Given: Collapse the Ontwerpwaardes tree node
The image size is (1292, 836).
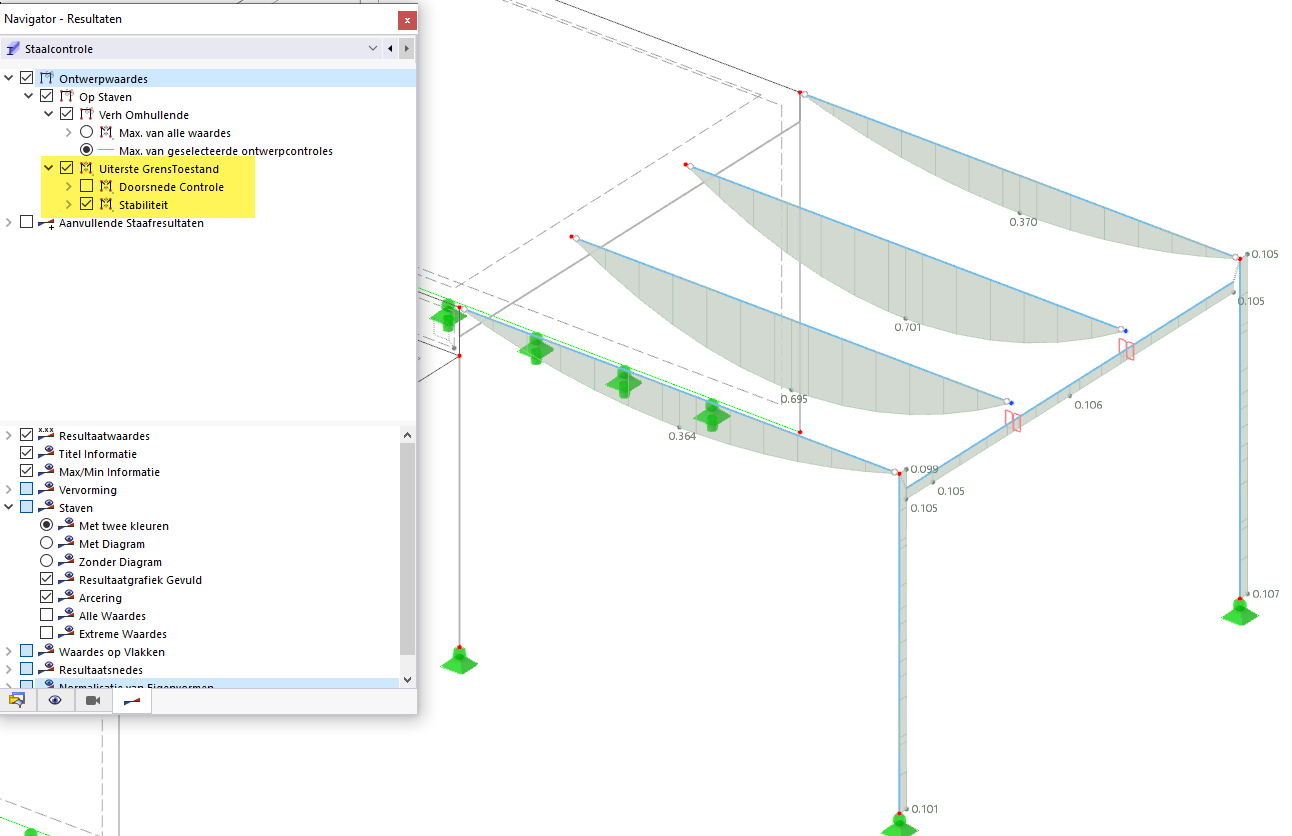Looking at the screenshot, I should 9,78.
